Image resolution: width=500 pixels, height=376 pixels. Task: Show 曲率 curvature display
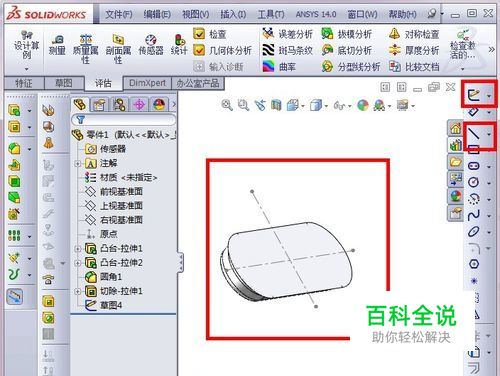(279, 66)
